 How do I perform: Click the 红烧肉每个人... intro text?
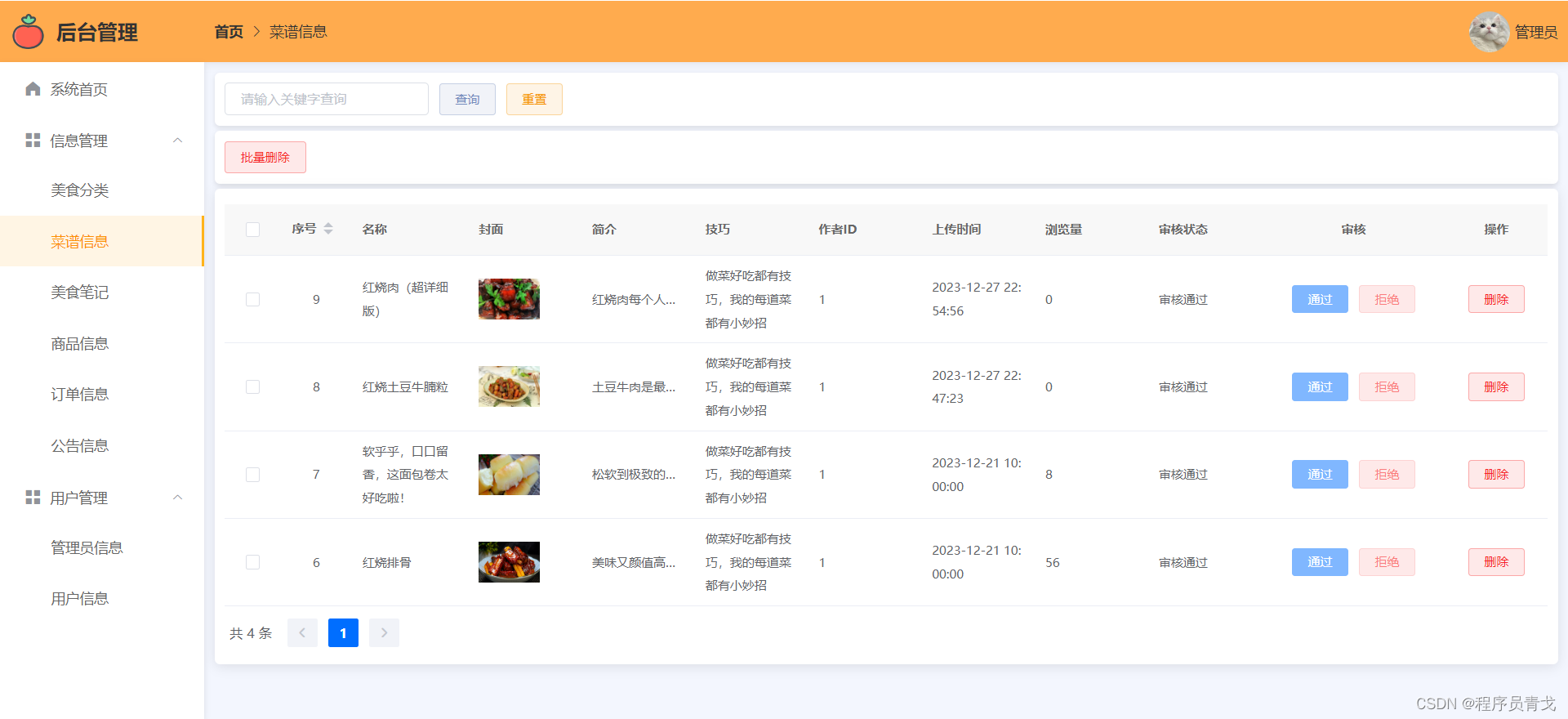tap(634, 300)
